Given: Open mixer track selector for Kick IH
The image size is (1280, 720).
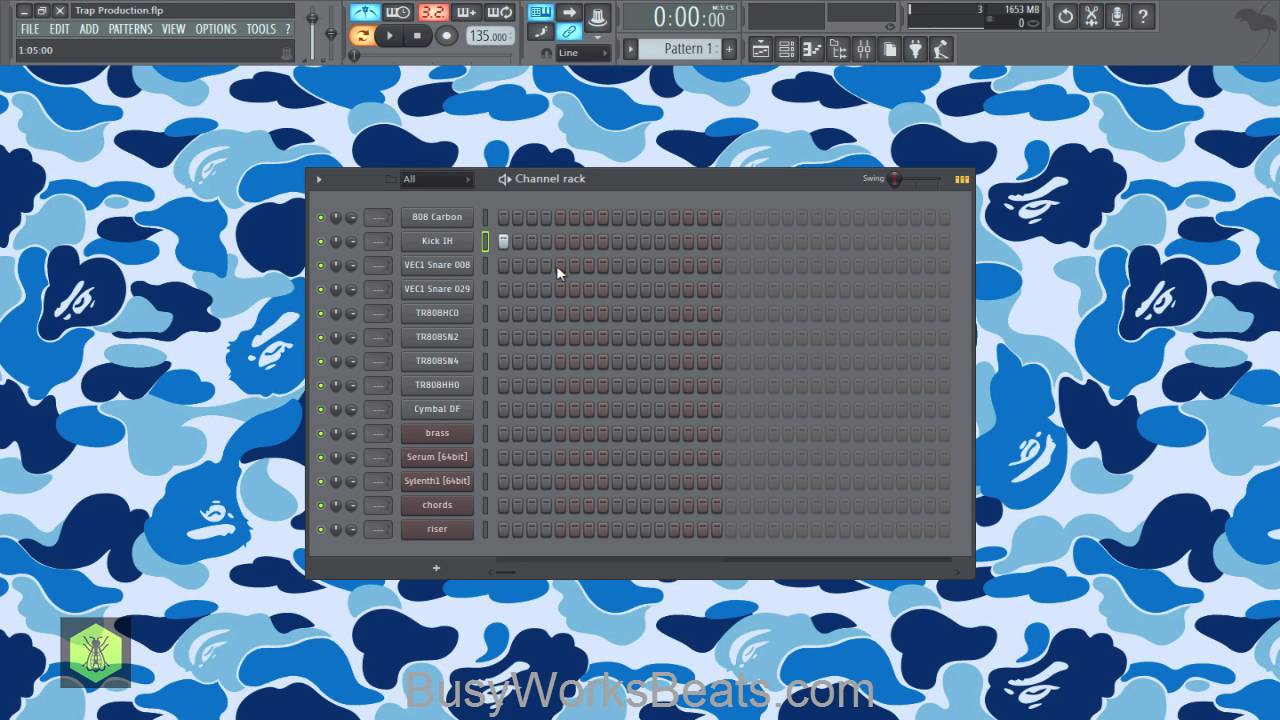Looking at the screenshot, I should click(377, 241).
